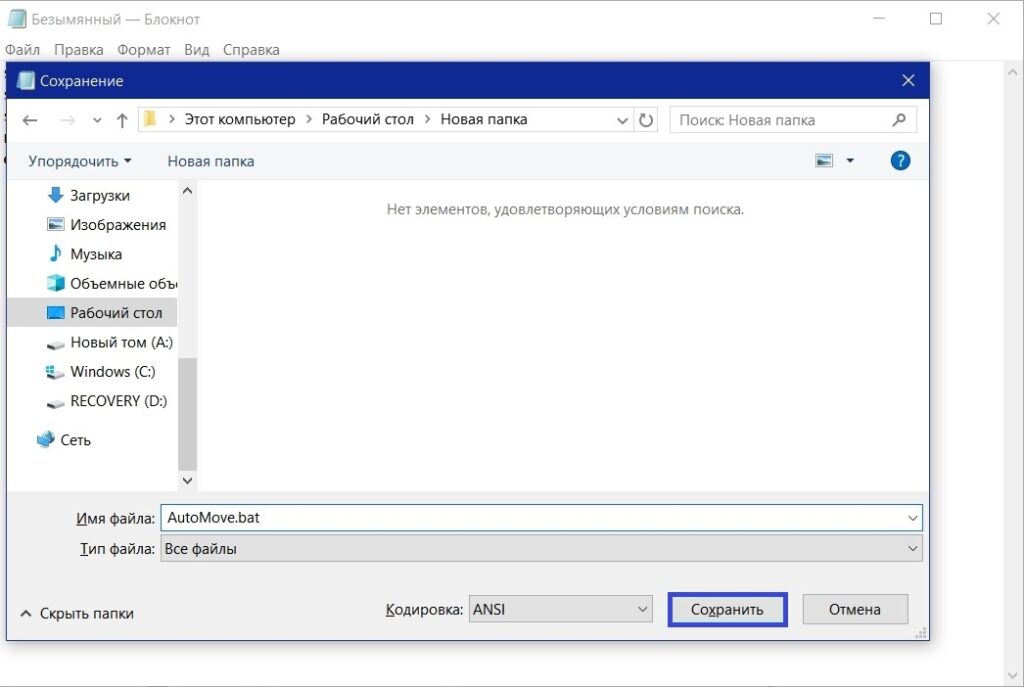Go up one folder level
The height and width of the screenshot is (687, 1024).
(122, 120)
